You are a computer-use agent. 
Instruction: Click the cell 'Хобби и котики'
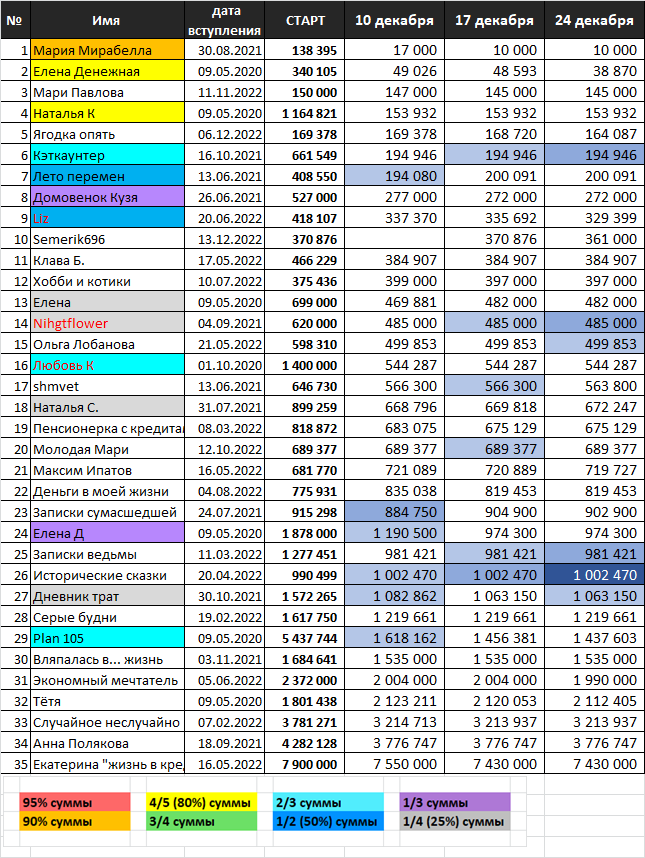click(107, 281)
